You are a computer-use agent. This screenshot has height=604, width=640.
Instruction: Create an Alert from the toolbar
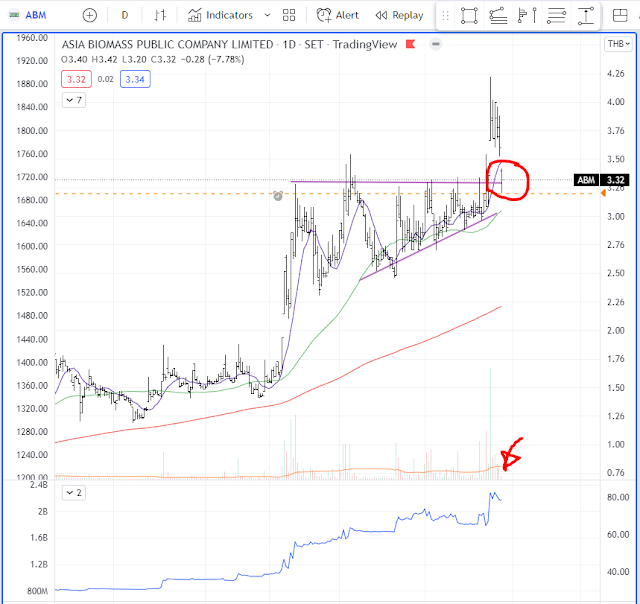coord(338,16)
